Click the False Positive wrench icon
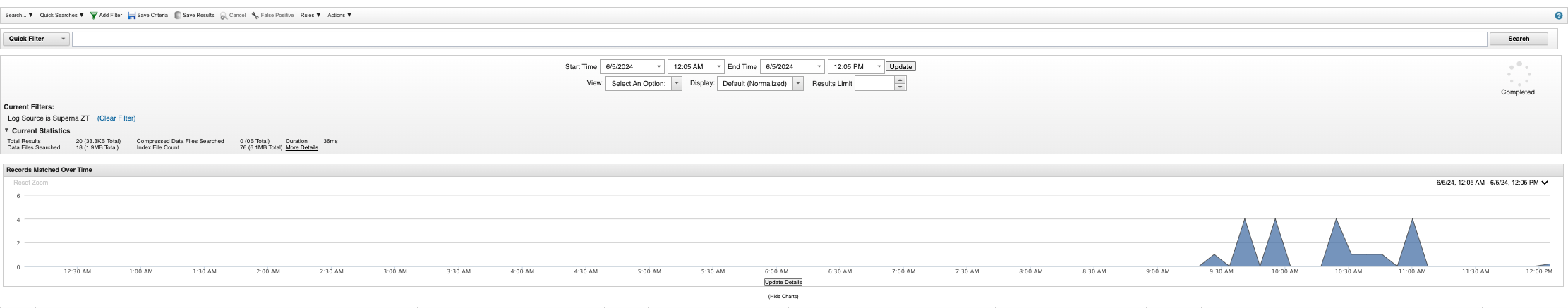1568x308 pixels. 255,16
